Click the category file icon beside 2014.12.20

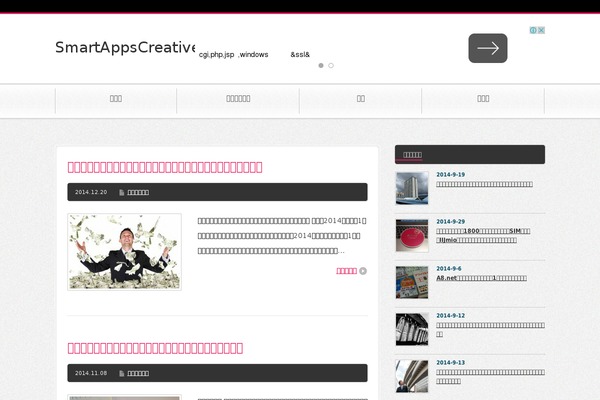click(122, 192)
